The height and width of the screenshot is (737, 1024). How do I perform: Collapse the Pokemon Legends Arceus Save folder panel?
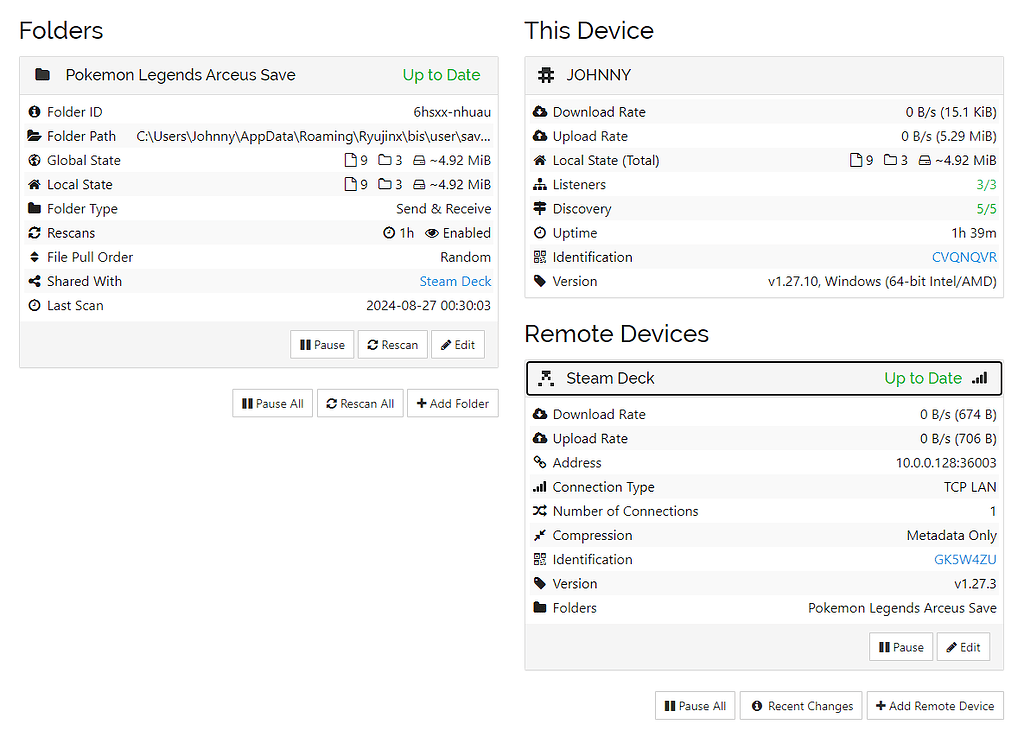(x=180, y=75)
